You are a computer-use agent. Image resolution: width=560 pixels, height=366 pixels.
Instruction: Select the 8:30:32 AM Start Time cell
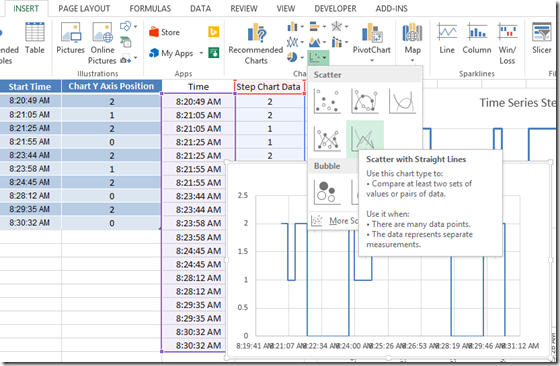tap(30, 223)
